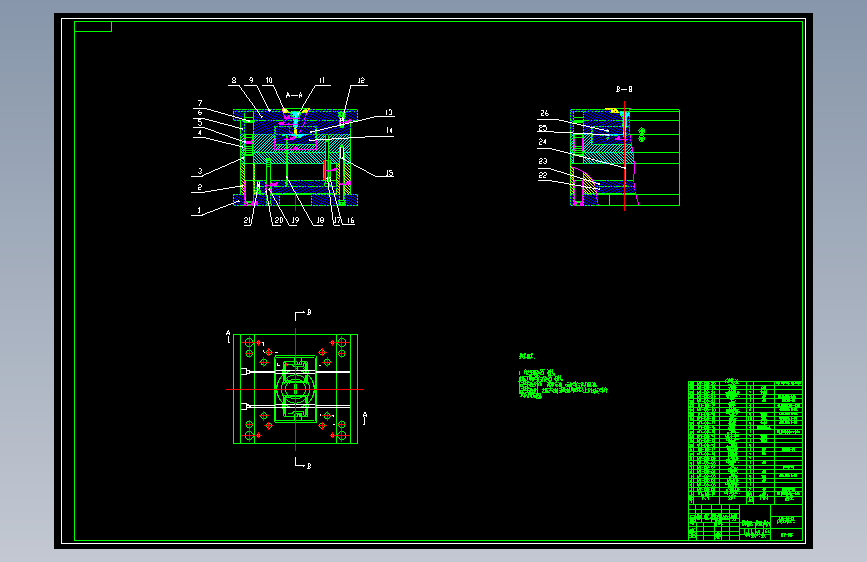Click the A—A section view title
This screenshot has width=867, height=562.
pos(294,95)
